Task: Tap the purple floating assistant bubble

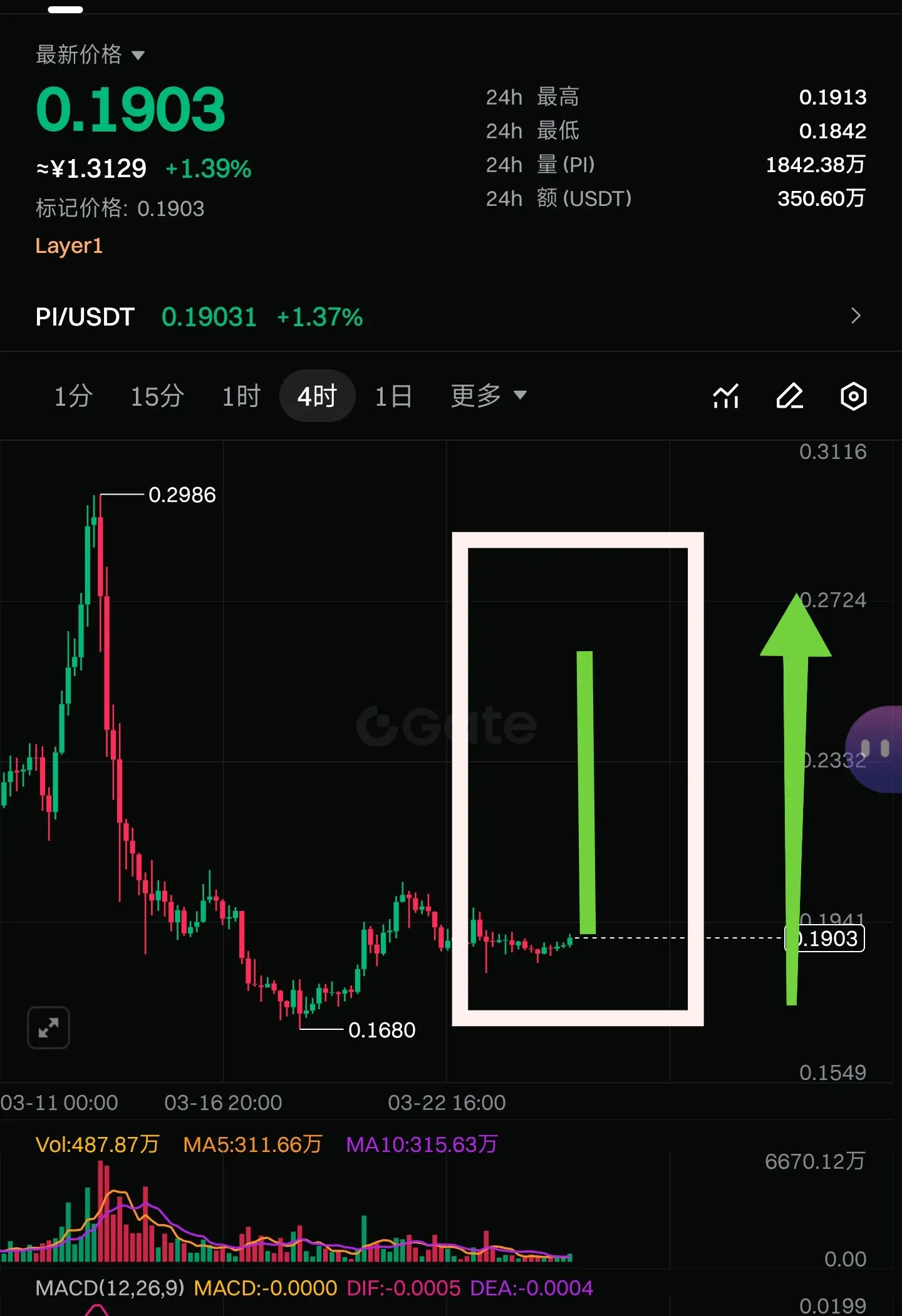Action: [875, 749]
